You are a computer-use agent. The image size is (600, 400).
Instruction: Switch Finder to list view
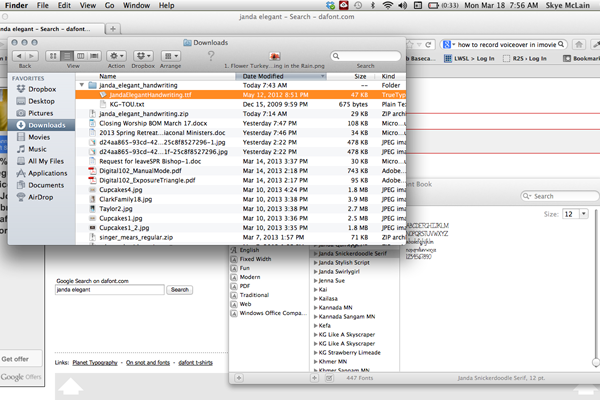pyautogui.click(x=67, y=56)
